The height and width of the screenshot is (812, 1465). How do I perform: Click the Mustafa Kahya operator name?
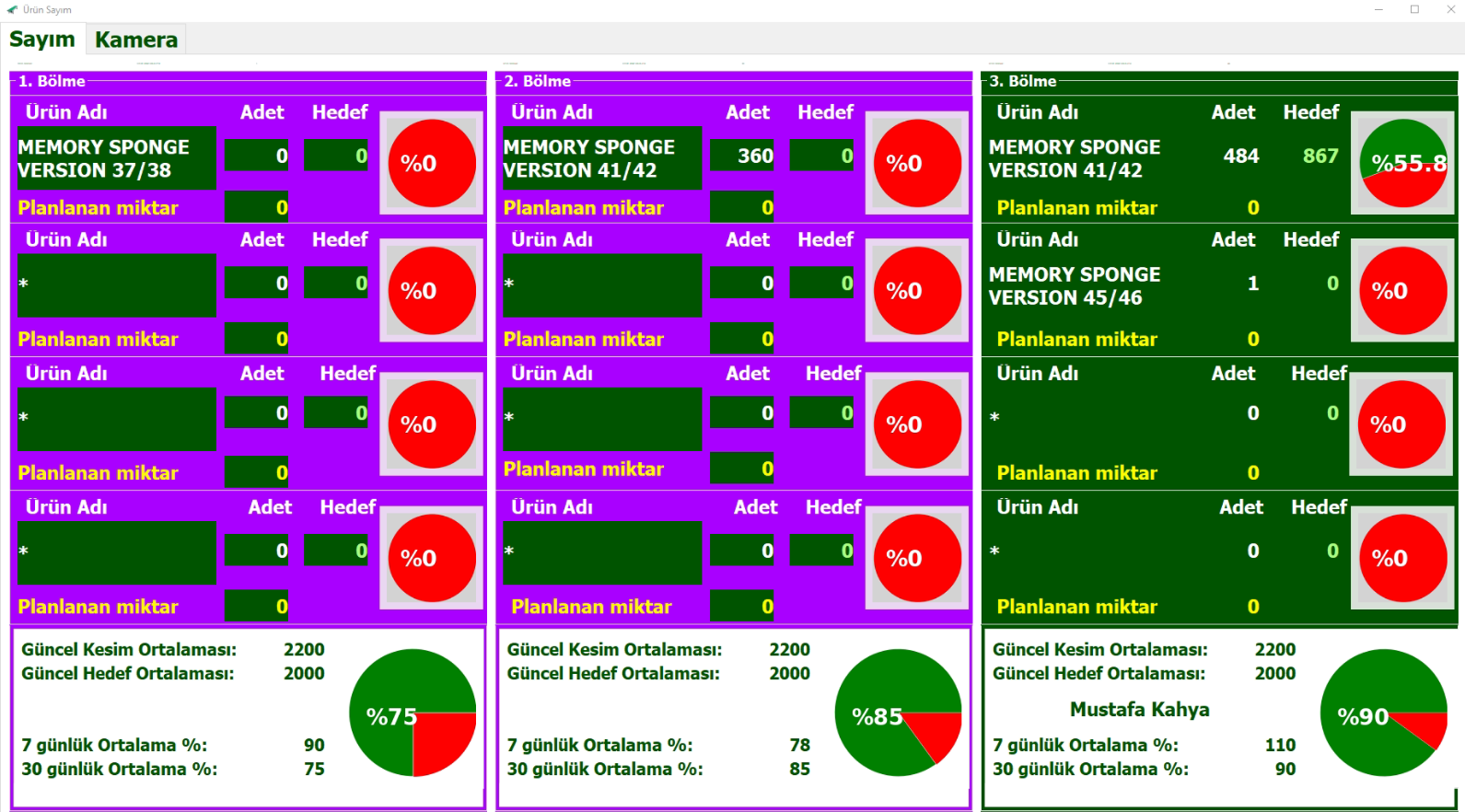[1139, 710]
